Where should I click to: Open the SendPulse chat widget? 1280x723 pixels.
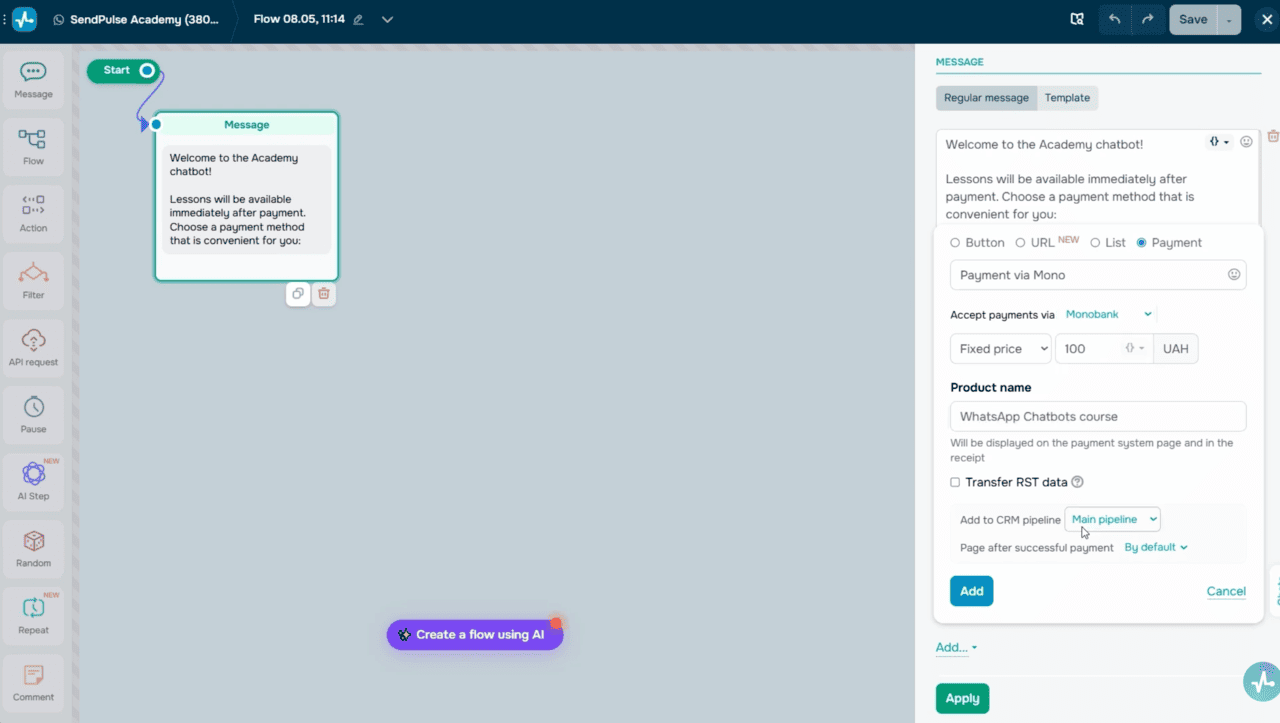[x=1261, y=681]
